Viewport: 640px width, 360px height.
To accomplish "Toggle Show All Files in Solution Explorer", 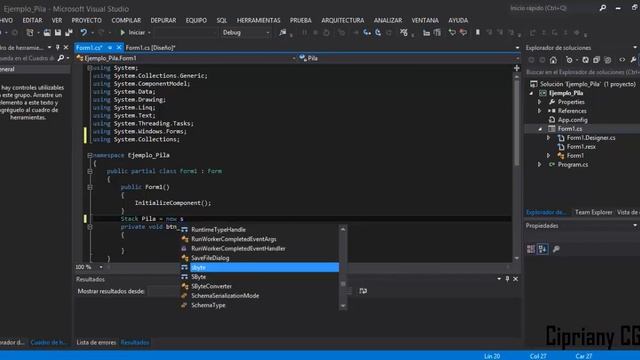I will [x=607, y=60].
